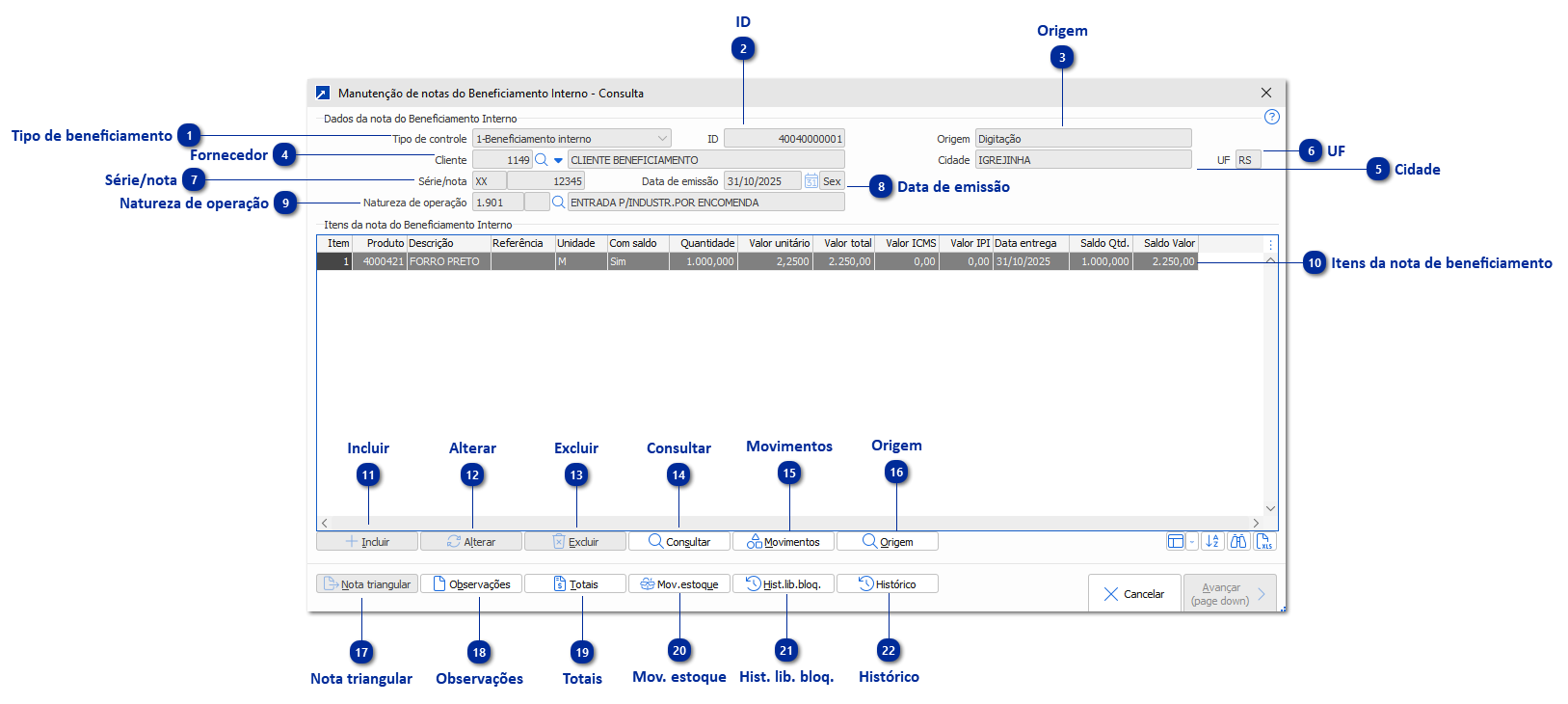Click the horizontal scrollbar right arrow

(1256, 523)
